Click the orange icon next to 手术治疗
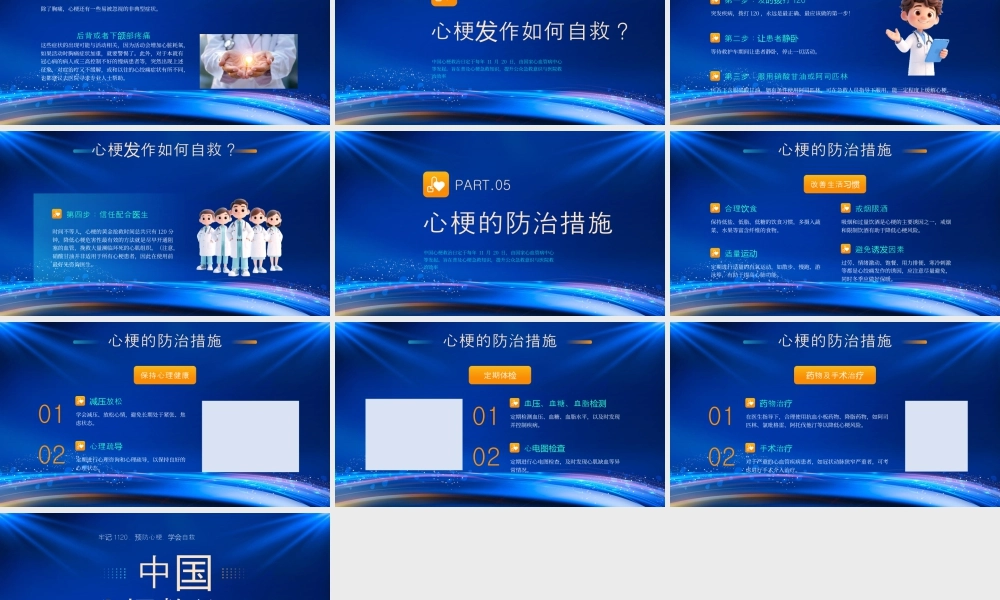This screenshot has height=600, width=1000. 750,448
